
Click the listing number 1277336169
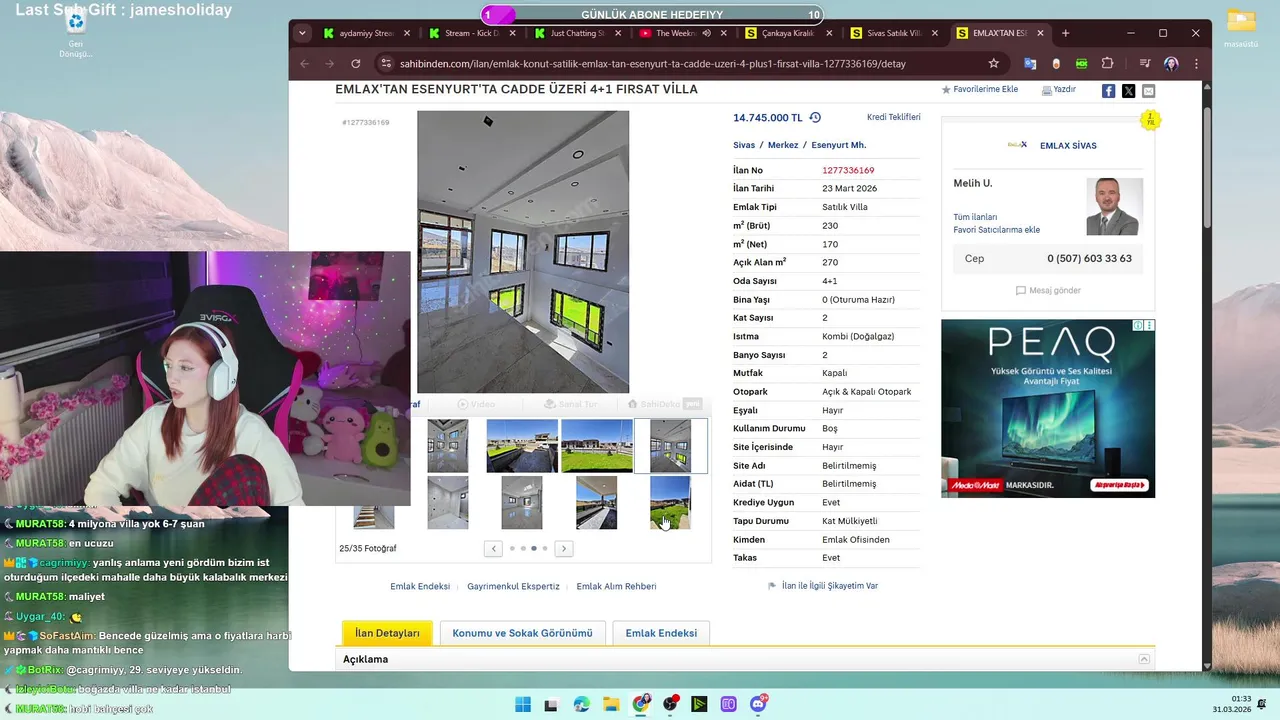(848, 170)
